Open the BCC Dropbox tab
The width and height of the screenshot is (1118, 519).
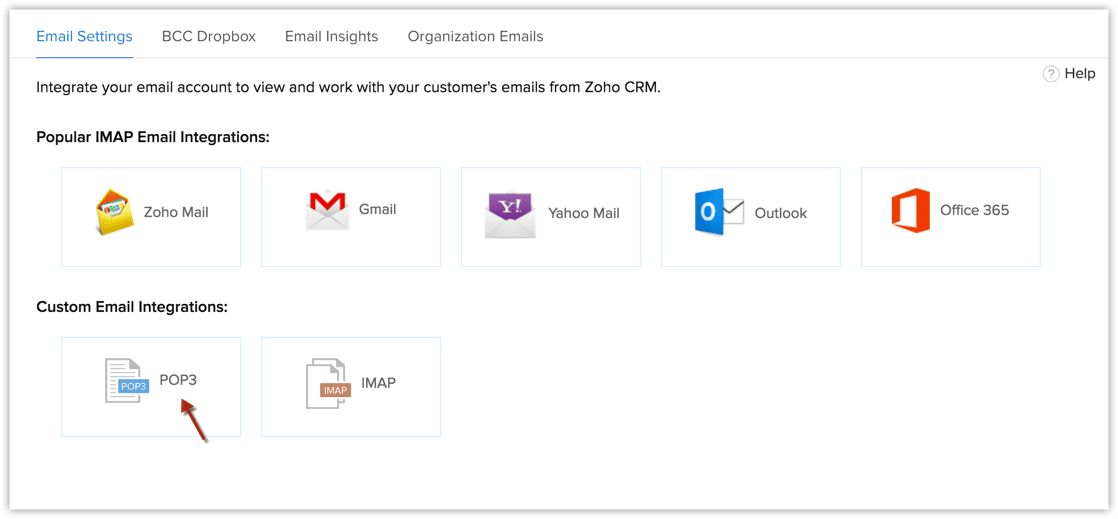(x=209, y=36)
